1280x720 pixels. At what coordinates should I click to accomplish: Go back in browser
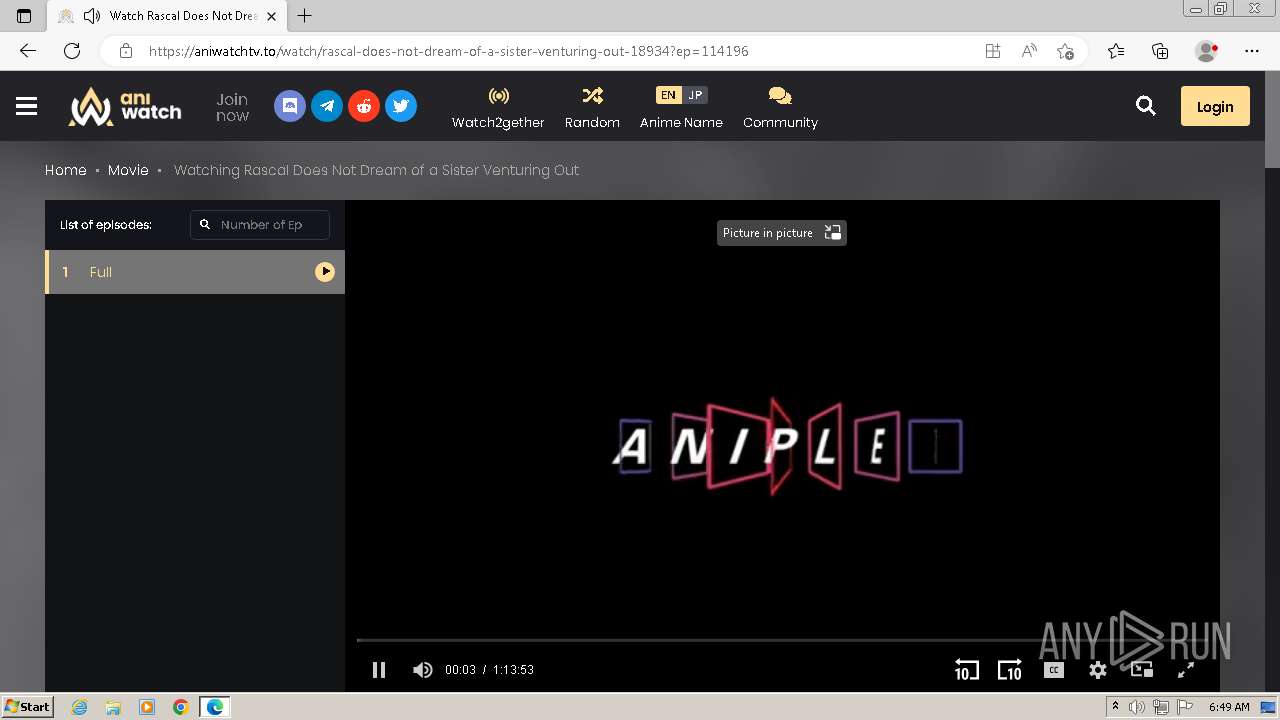[x=28, y=51]
